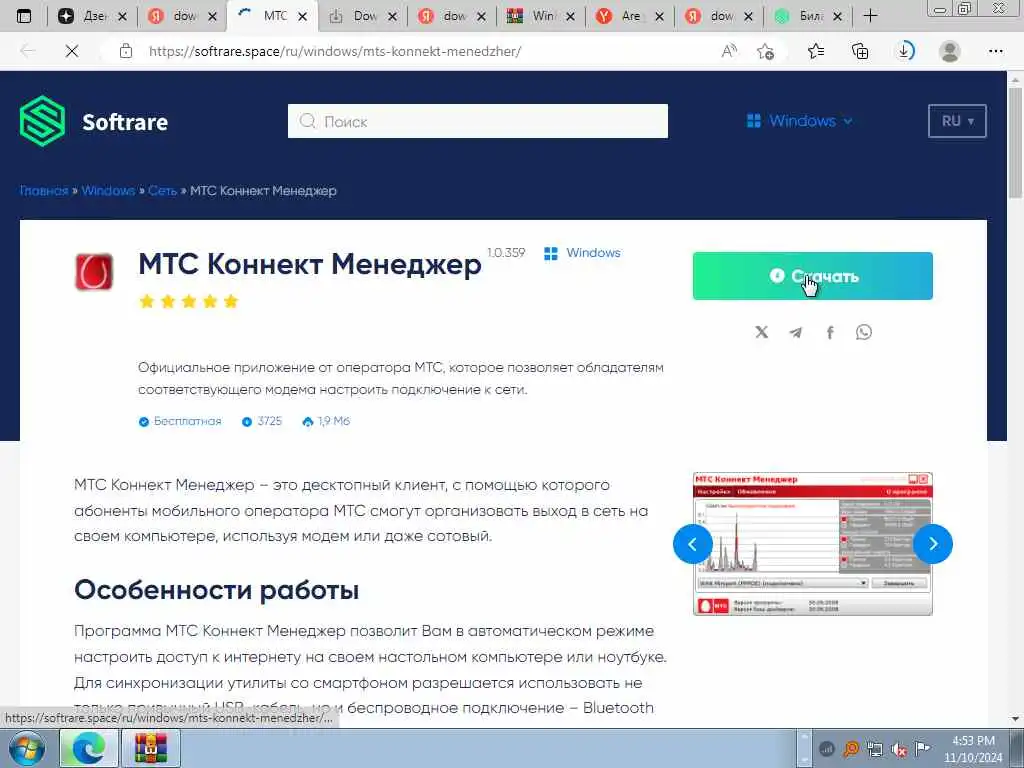
Task: Open Сеть breadcrumb link
Action: pyautogui.click(x=162, y=191)
